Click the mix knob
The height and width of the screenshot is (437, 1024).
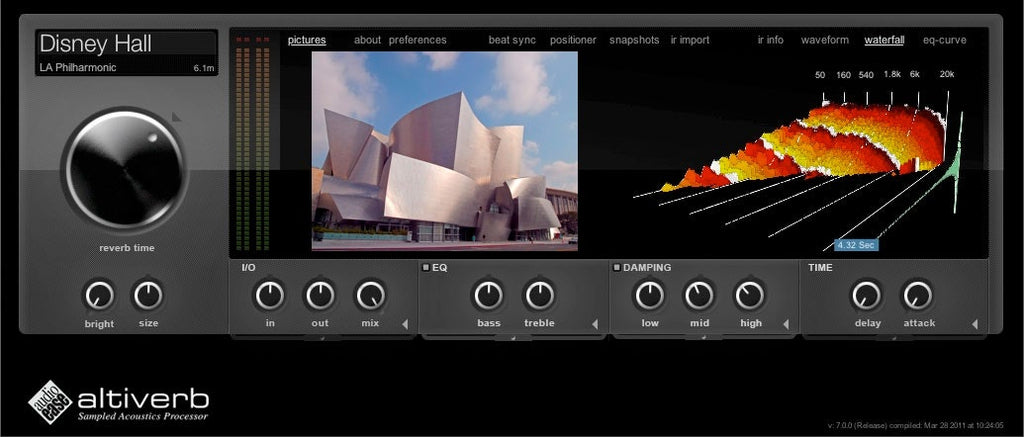click(x=370, y=296)
